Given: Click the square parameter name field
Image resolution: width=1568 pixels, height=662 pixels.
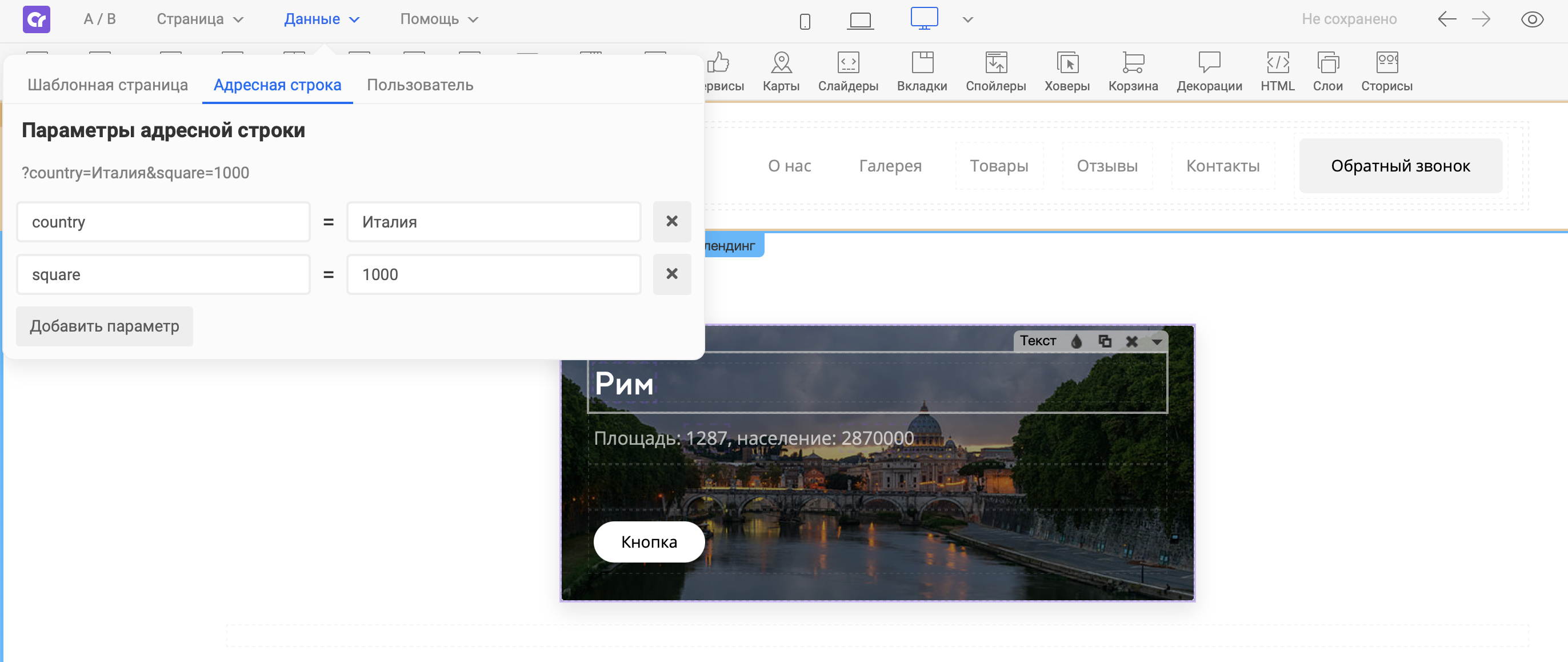Looking at the screenshot, I should point(163,274).
